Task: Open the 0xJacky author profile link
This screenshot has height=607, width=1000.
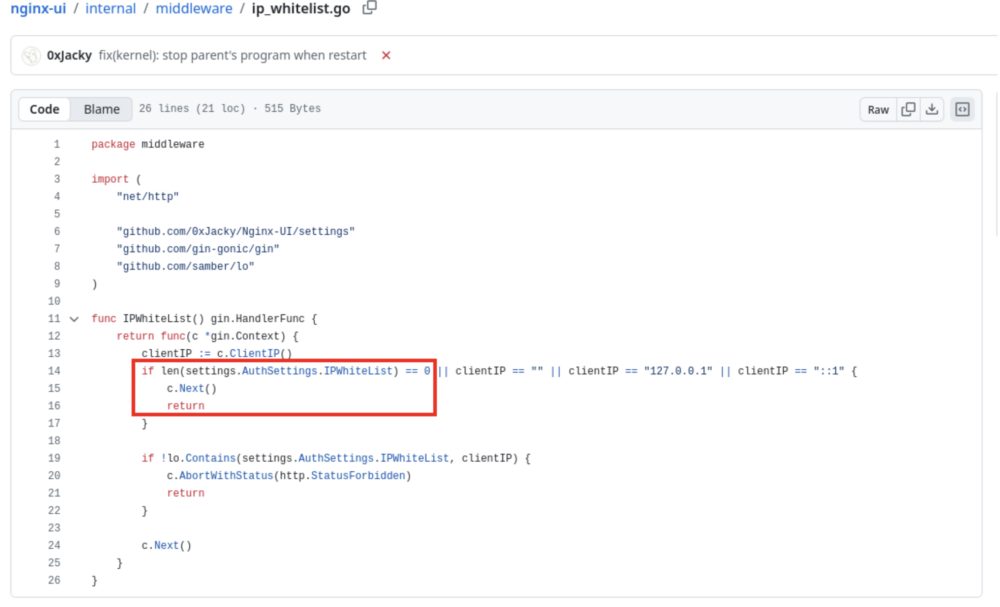Action: click(x=69, y=55)
